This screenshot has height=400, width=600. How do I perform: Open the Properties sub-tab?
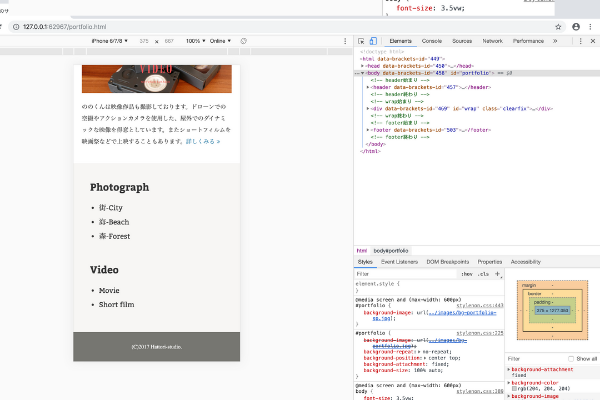click(489, 262)
